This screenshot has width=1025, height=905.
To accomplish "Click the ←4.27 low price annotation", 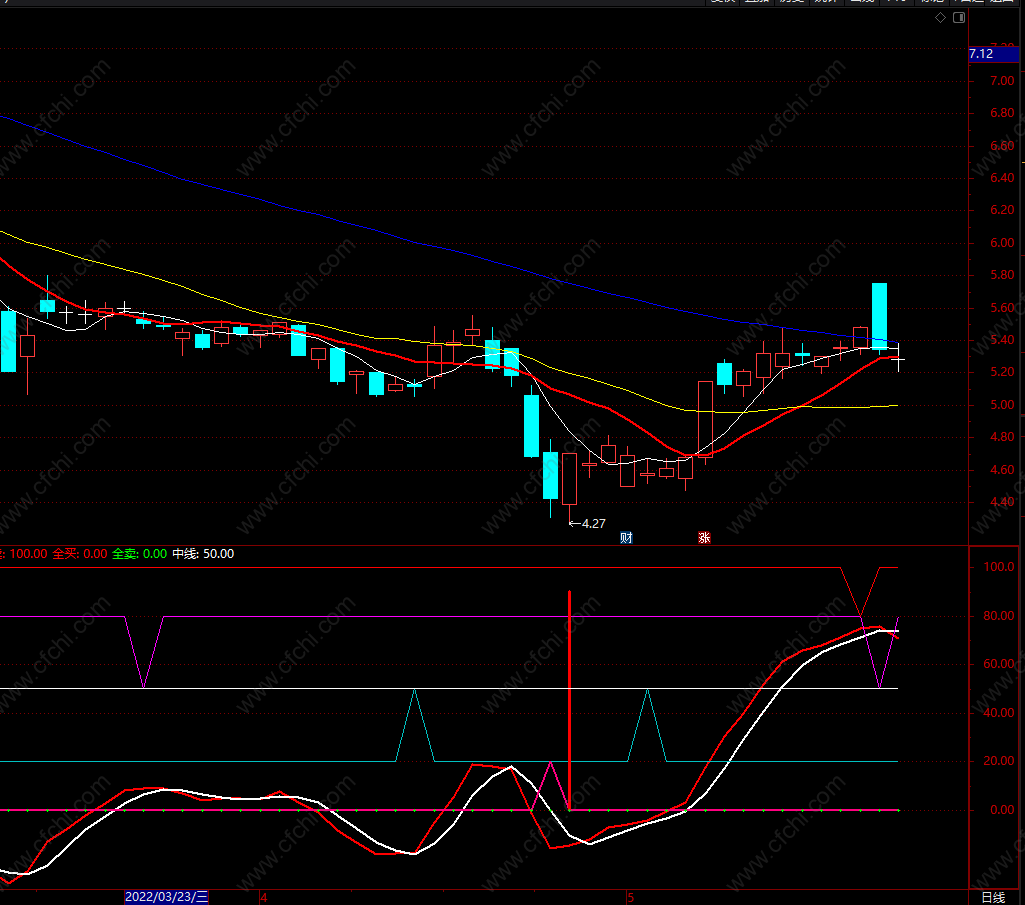I will (587, 523).
